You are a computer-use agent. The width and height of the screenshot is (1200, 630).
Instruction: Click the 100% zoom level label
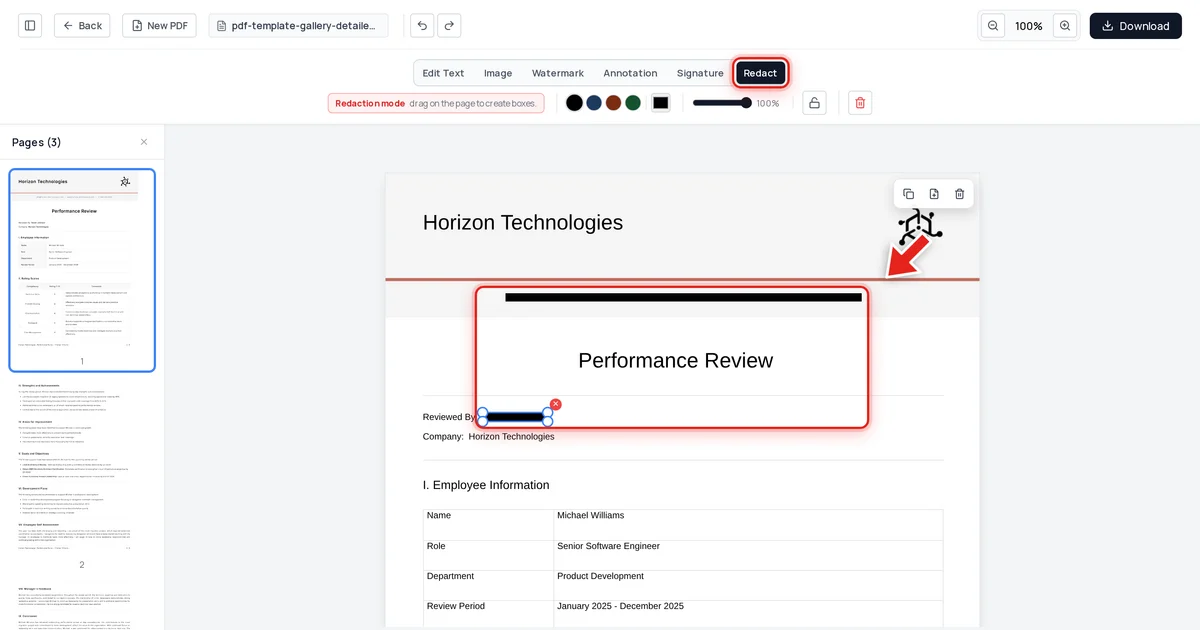pyautogui.click(x=1029, y=26)
